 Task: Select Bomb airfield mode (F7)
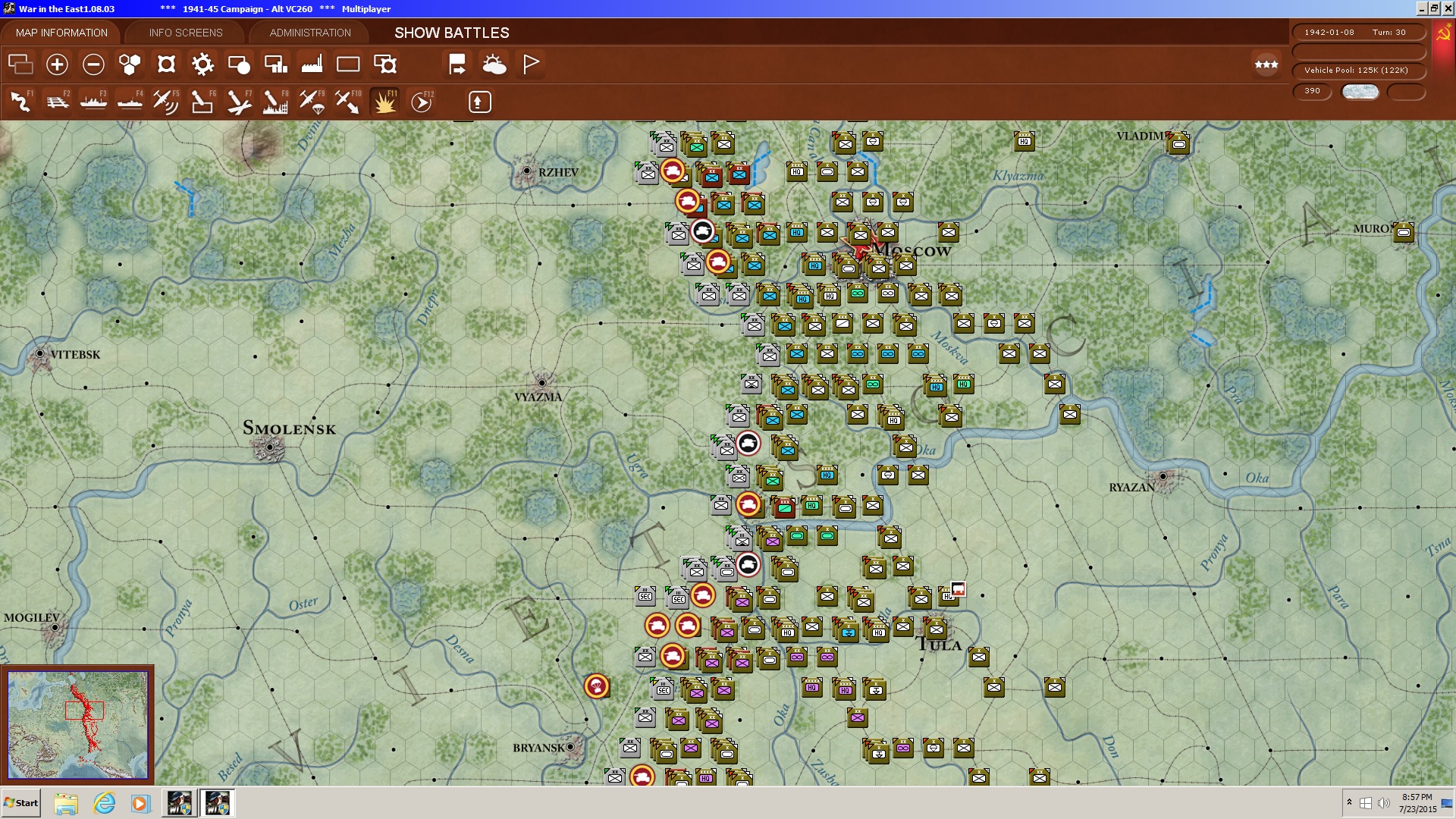click(x=239, y=102)
